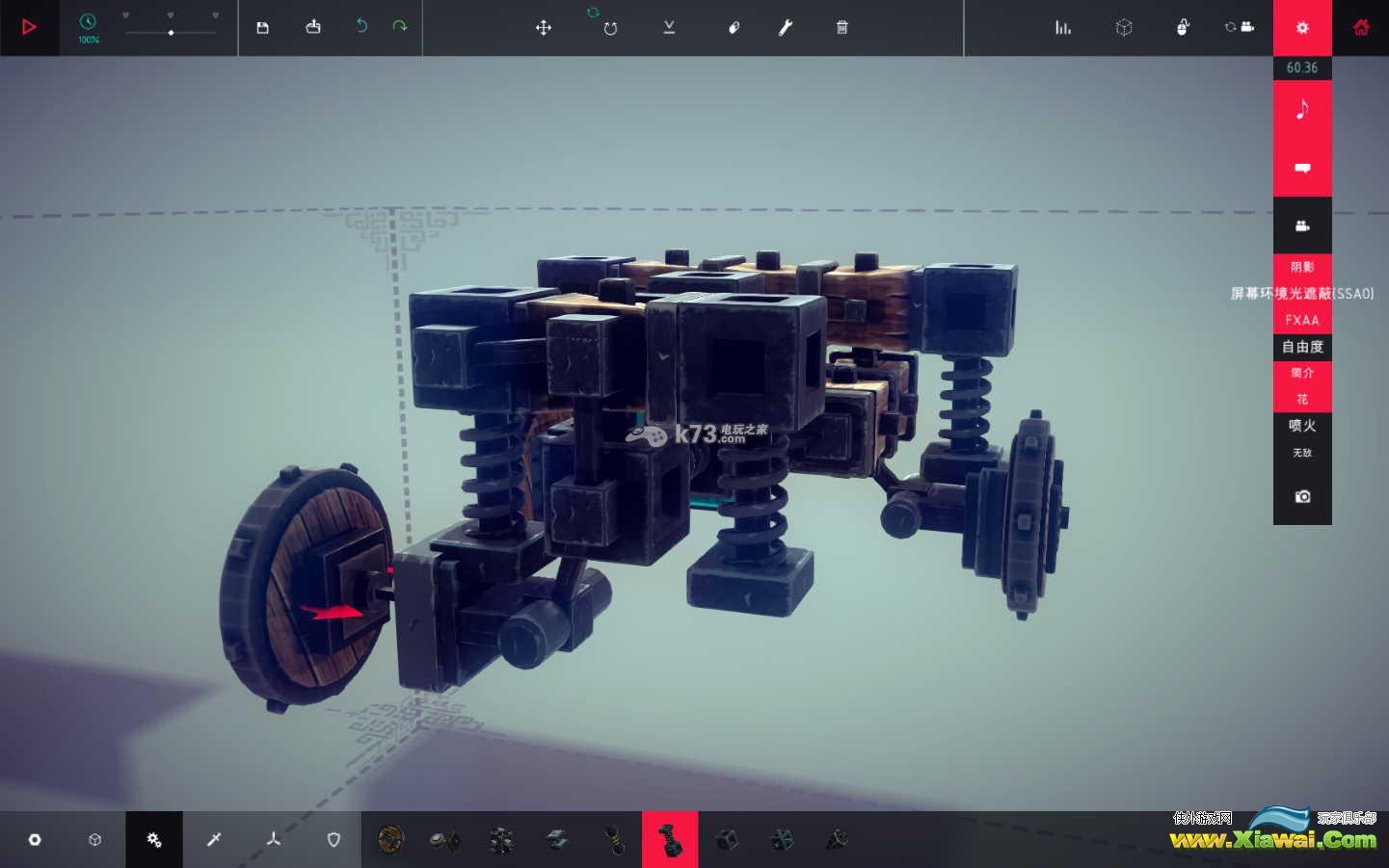
Task: Take a screenshot with the camera icon
Action: tap(1302, 496)
